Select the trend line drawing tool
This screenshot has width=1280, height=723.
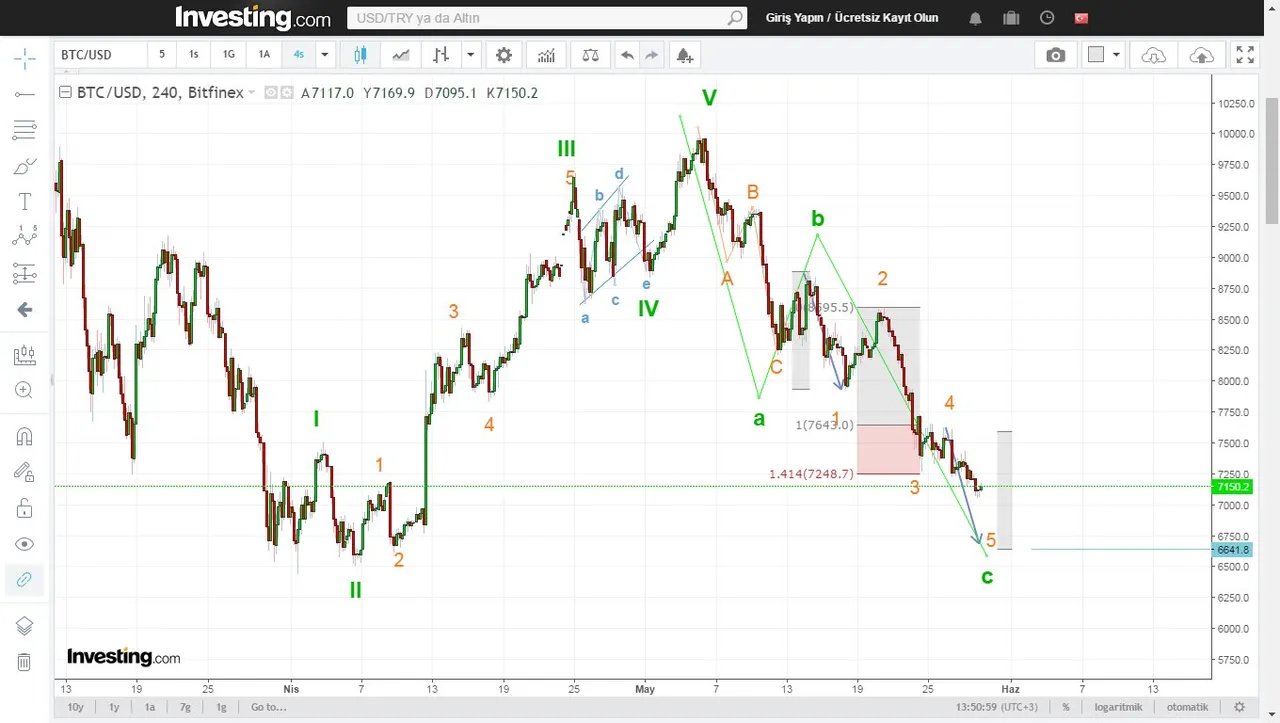24,94
